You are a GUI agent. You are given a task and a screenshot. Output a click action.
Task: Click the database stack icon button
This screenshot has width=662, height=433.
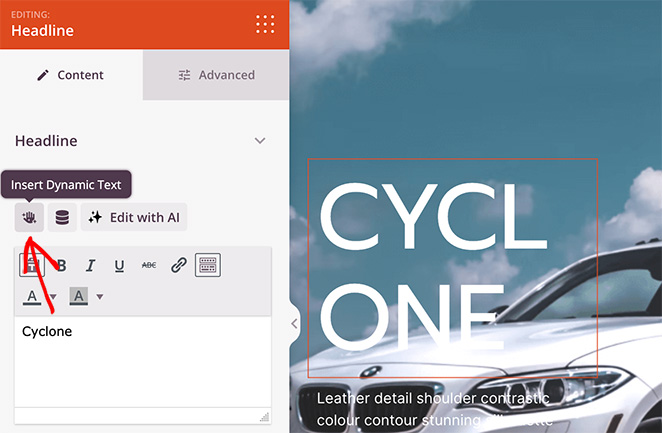(62, 217)
